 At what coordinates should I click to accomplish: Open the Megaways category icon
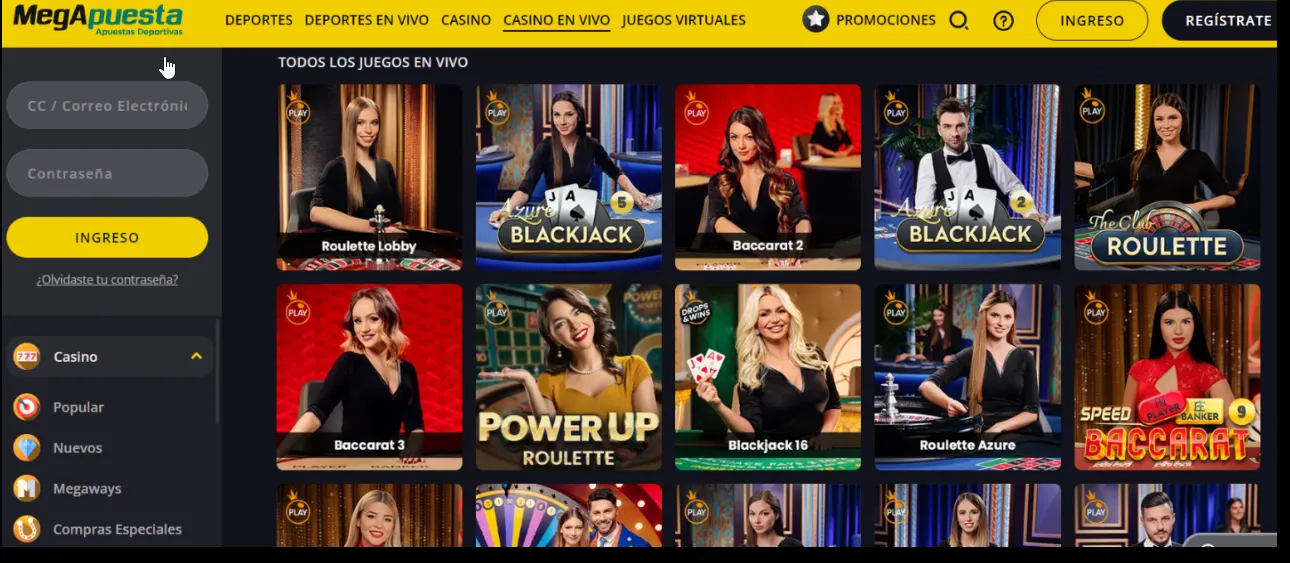[27, 488]
